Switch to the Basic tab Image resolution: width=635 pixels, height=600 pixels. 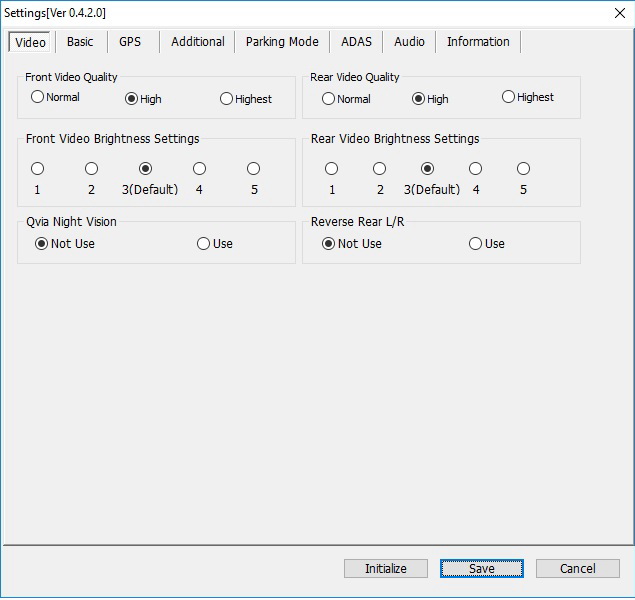click(80, 42)
